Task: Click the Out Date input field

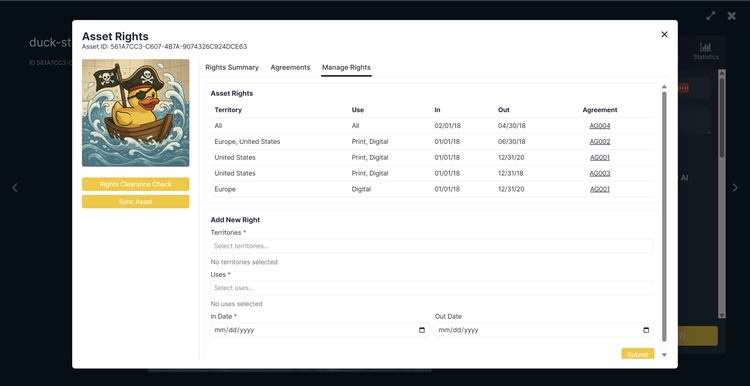Action: 544,330
